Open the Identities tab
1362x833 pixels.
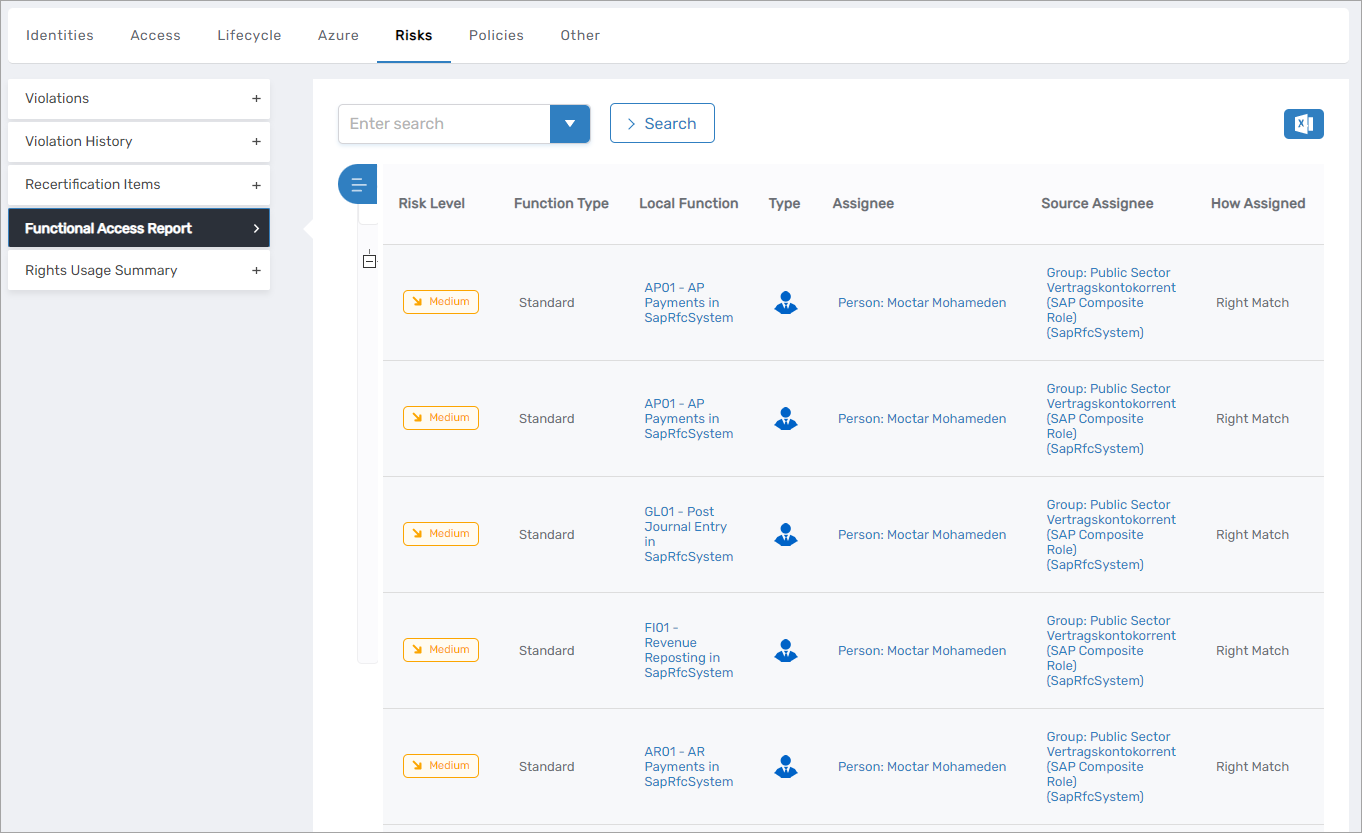coord(60,35)
